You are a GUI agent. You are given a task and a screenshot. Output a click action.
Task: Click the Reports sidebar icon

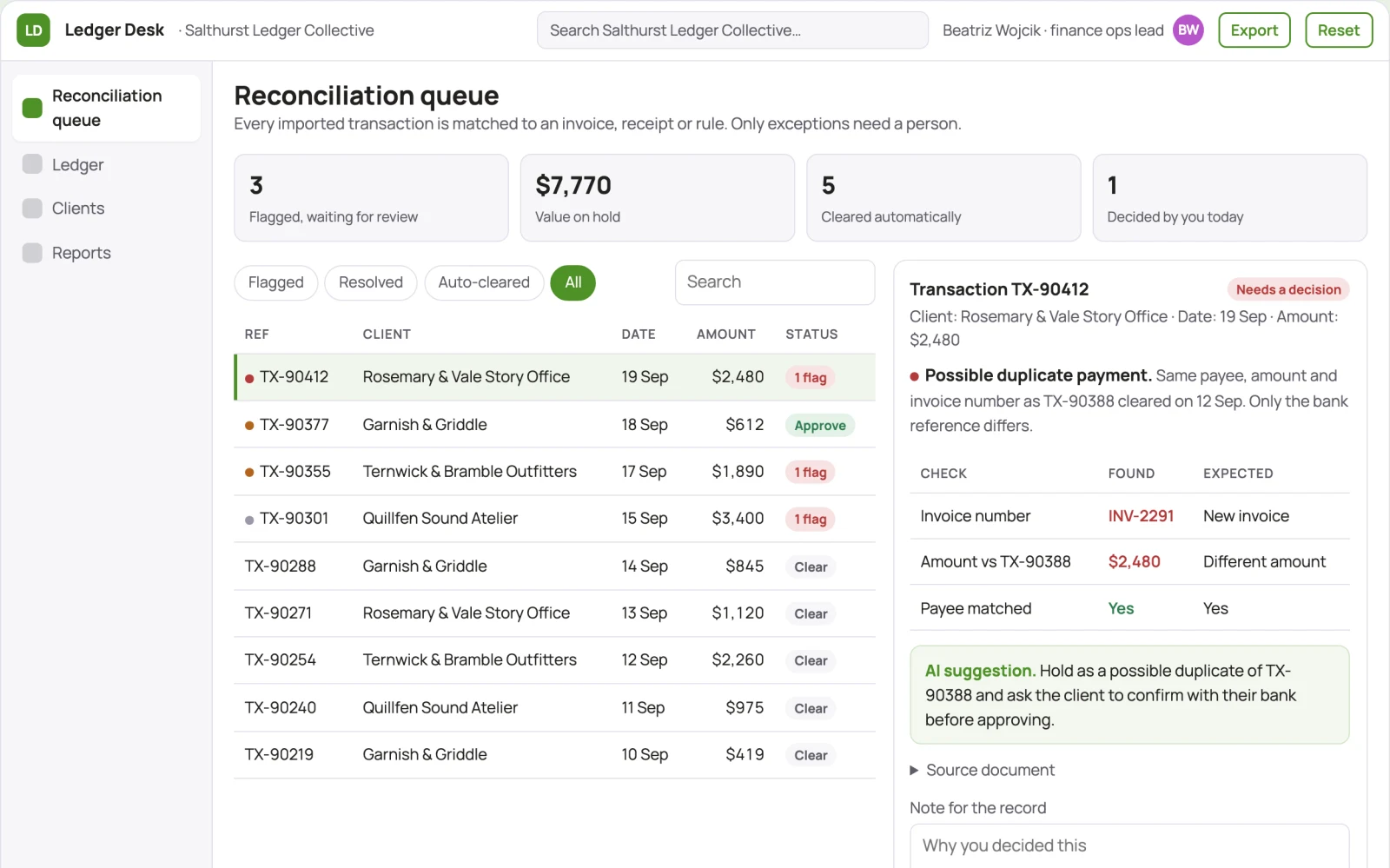32,253
